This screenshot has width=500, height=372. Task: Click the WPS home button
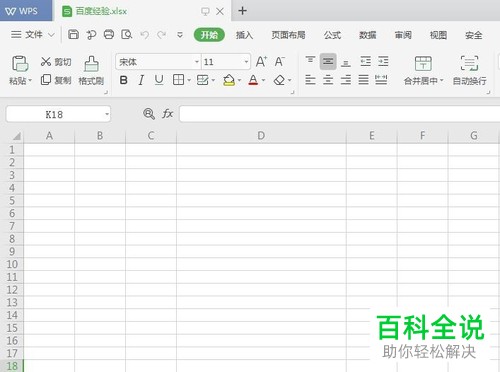[x=26, y=11]
